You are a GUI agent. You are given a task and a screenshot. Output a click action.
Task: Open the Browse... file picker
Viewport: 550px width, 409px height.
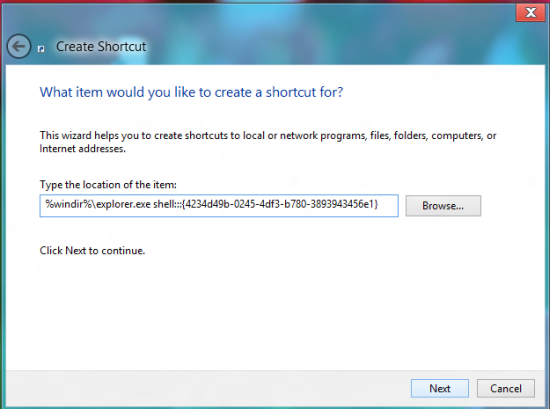point(443,206)
